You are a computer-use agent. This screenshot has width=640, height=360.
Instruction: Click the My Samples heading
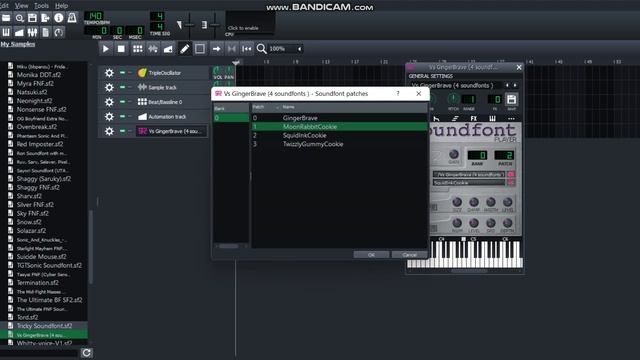(18, 44)
